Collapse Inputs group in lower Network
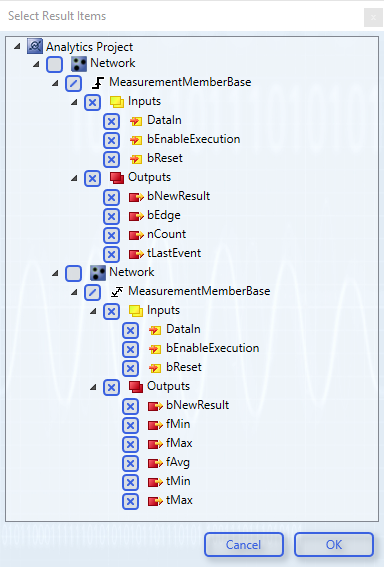The image size is (384, 567). [x=93, y=311]
